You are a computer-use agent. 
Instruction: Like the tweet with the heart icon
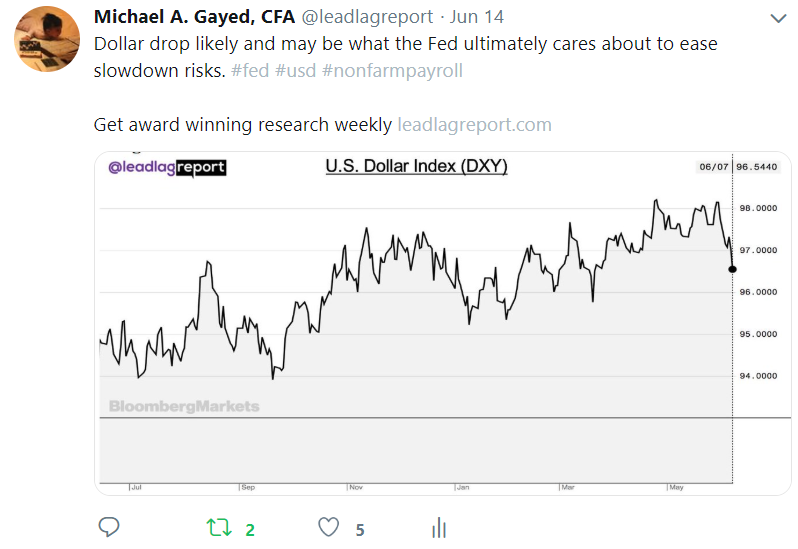coord(327,527)
